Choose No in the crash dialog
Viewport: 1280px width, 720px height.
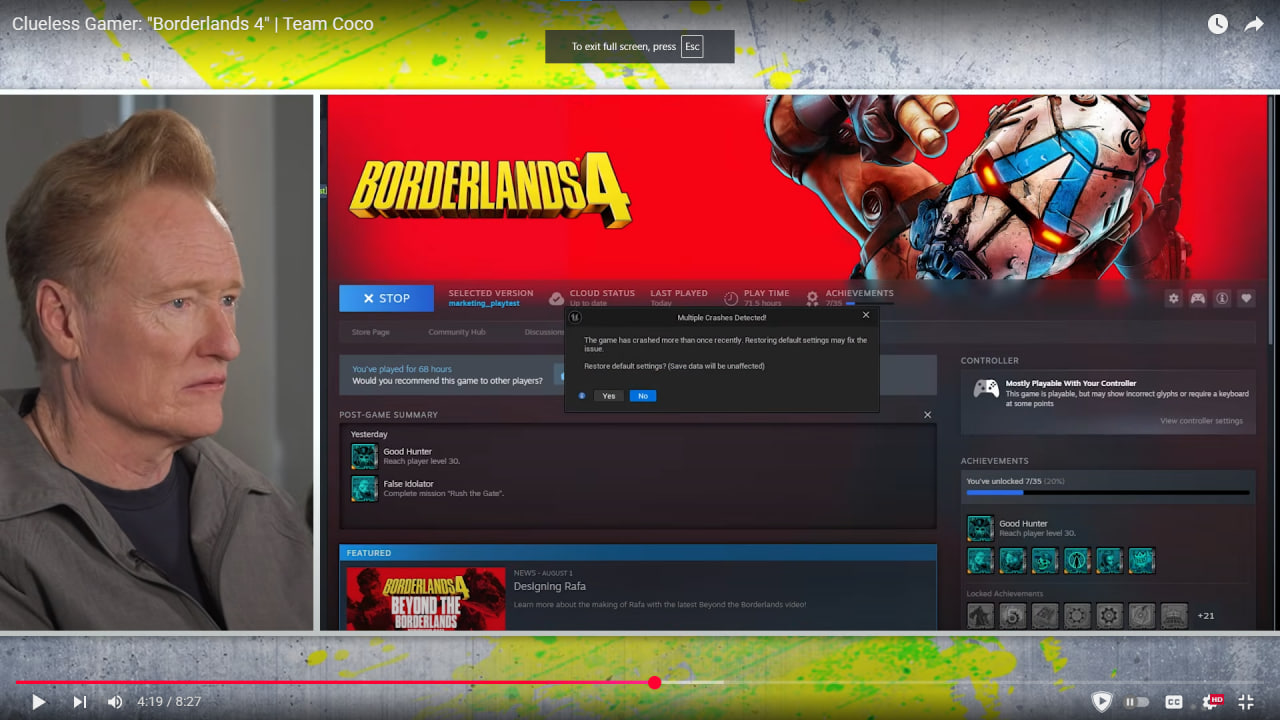643,396
